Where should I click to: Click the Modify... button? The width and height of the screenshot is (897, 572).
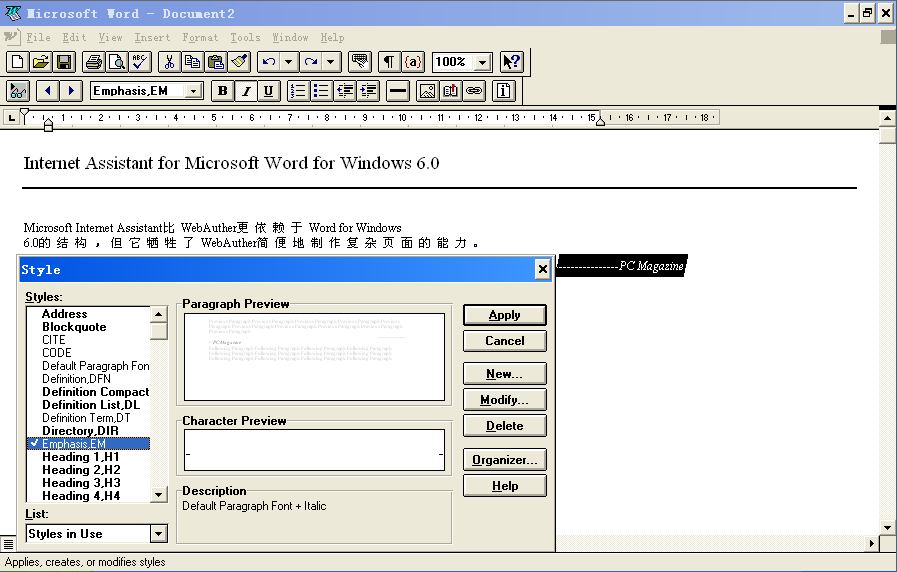point(504,400)
